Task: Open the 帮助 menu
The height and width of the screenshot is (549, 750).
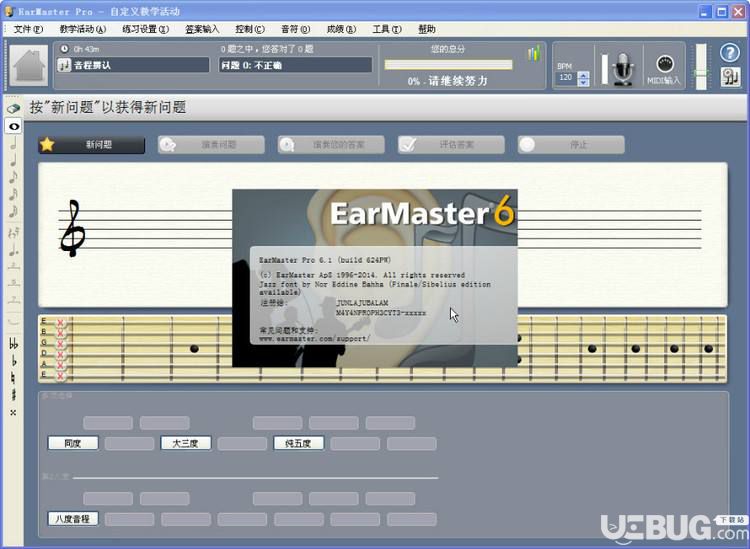Action: pyautogui.click(x=427, y=29)
